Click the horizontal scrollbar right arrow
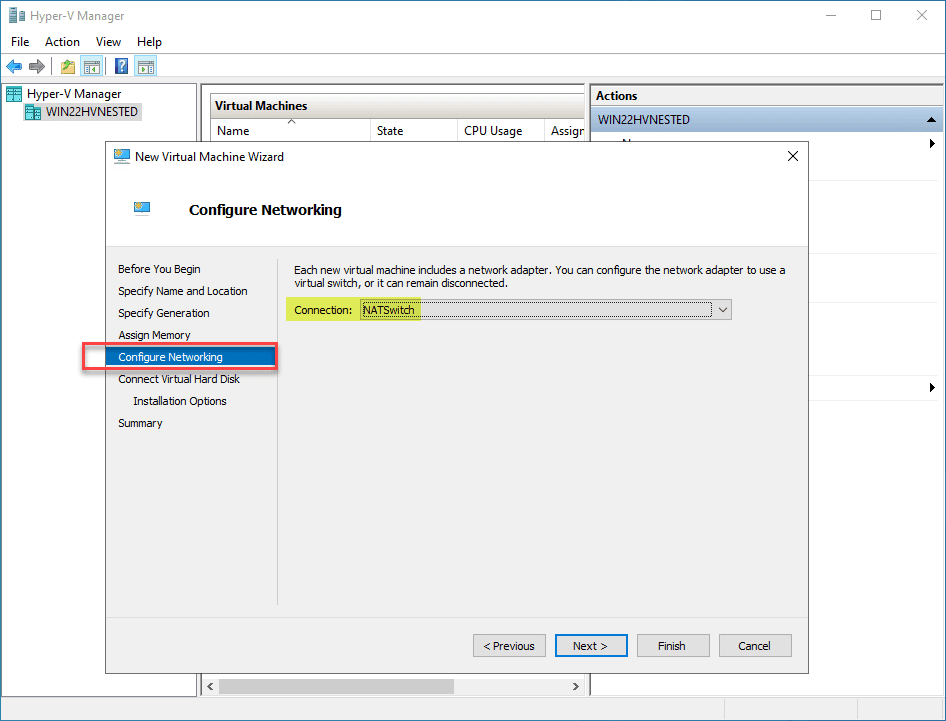The image size is (946, 721). [x=576, y=687]
